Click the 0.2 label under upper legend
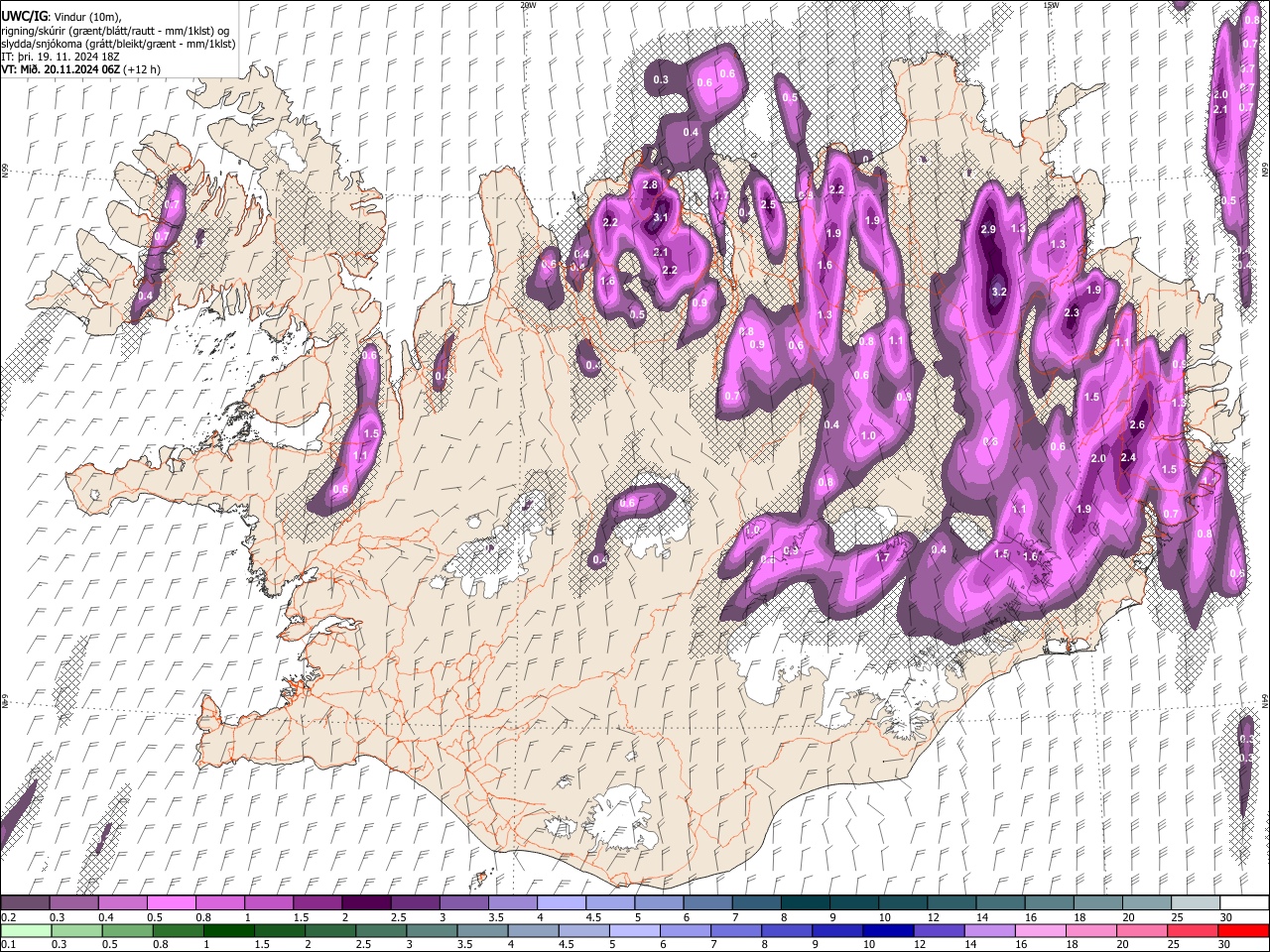Image resolution: width=1270 pixels, height=952 pixels. point(8,917)
